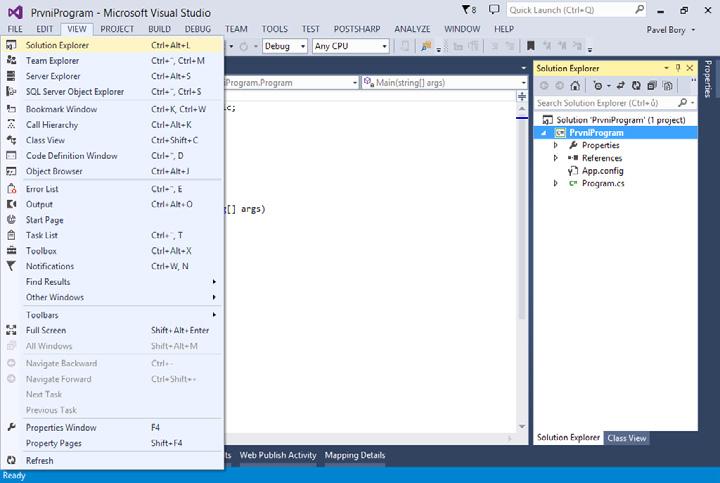Click the Task List clipboard icon
720x483 pixels.
click(x=11, y=235)
